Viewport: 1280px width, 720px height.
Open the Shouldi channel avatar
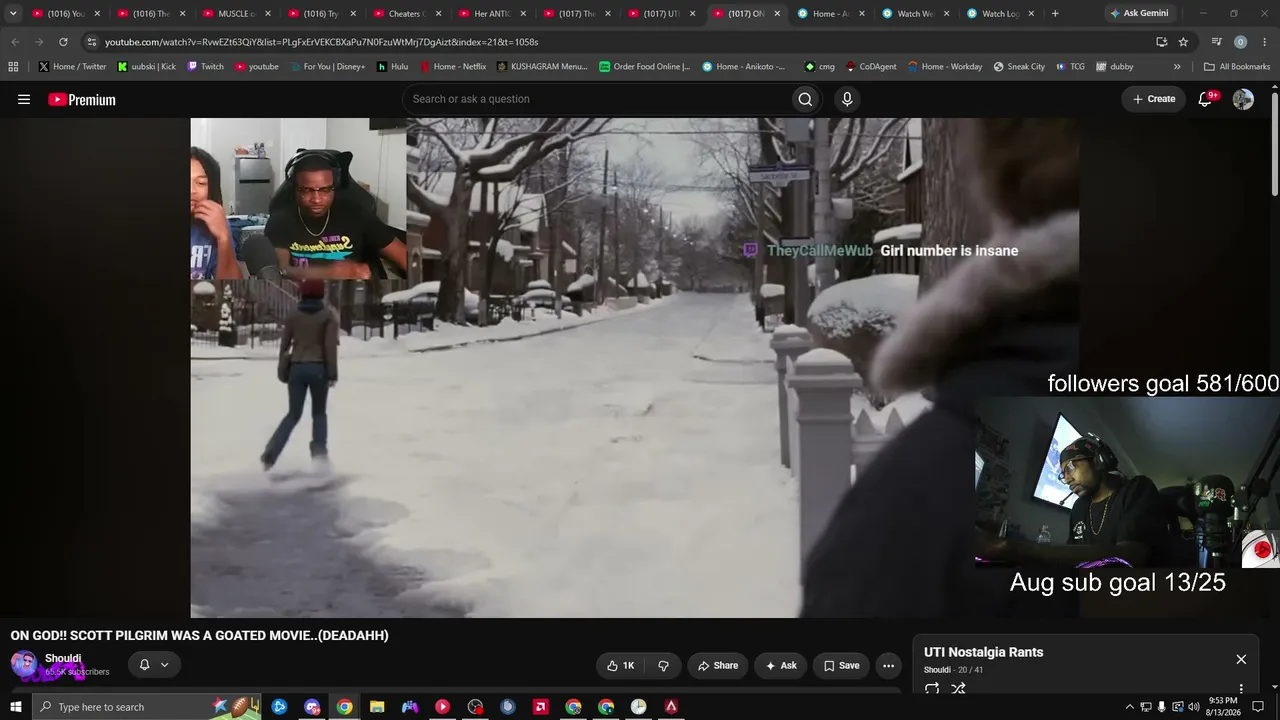click(x=24, y=664)
